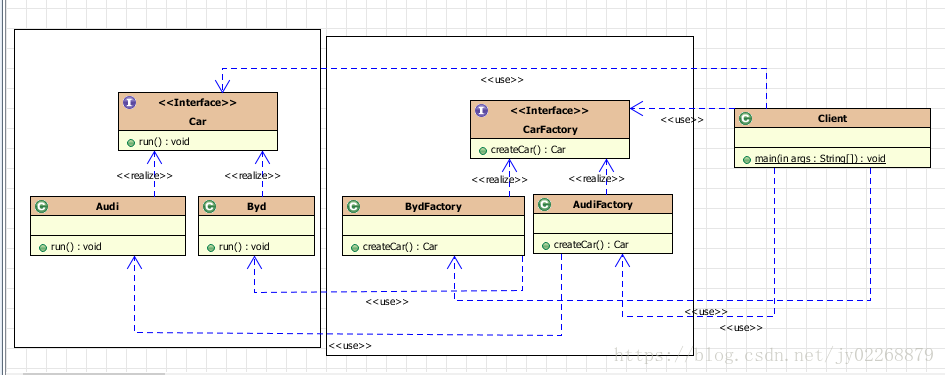945x375 pixels.
Task: Select the <<Interface>> stereotype above Car
Action: [x=198, y=102]
